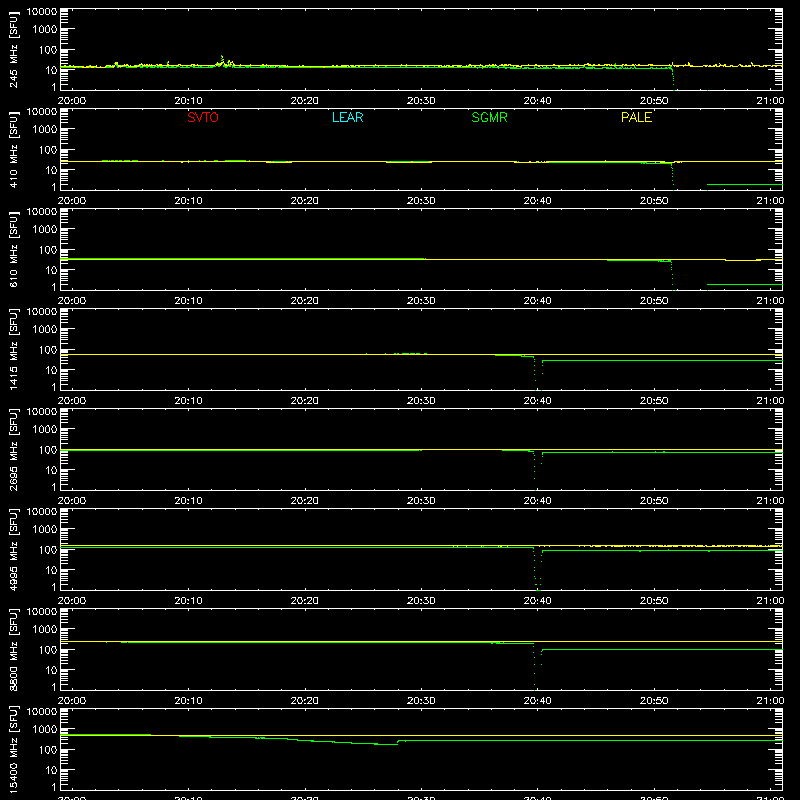Click the 20:50 tick label under 2695 MHz plot
The height and width of the screenshot is (800, 800).
tap(654, 501)
